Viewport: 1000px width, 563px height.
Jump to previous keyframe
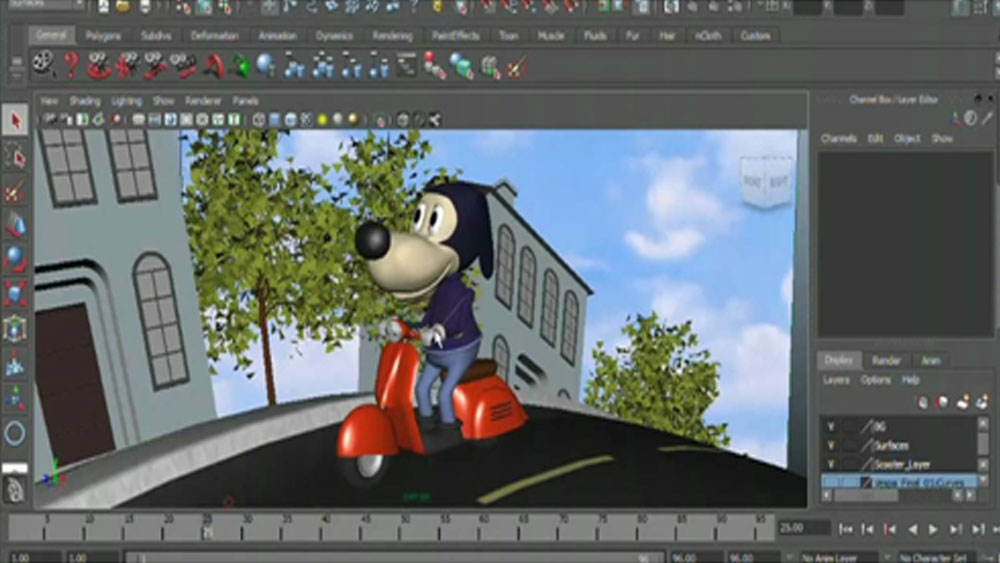pyautogui.click(x=890, y=529)
